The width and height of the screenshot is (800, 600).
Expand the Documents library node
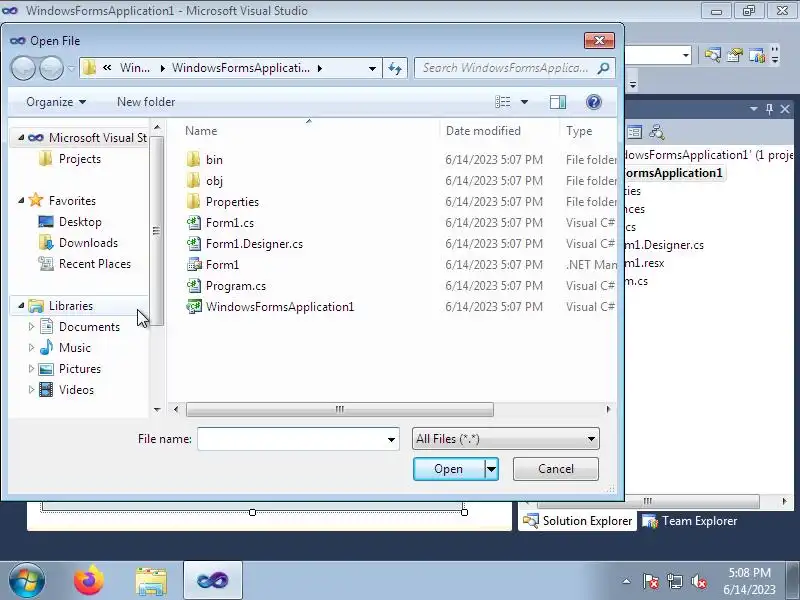[31, 327]
